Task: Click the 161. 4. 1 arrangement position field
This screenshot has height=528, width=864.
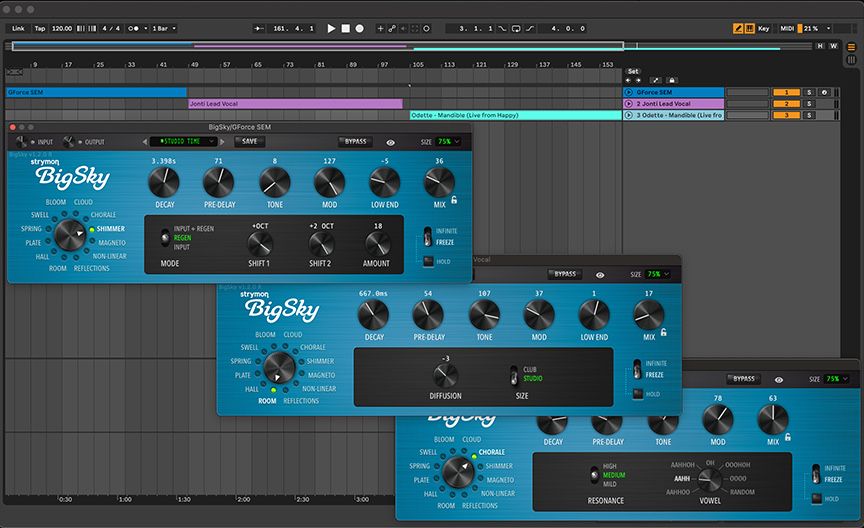Action: pyautogui.click(x=293, y=28)
